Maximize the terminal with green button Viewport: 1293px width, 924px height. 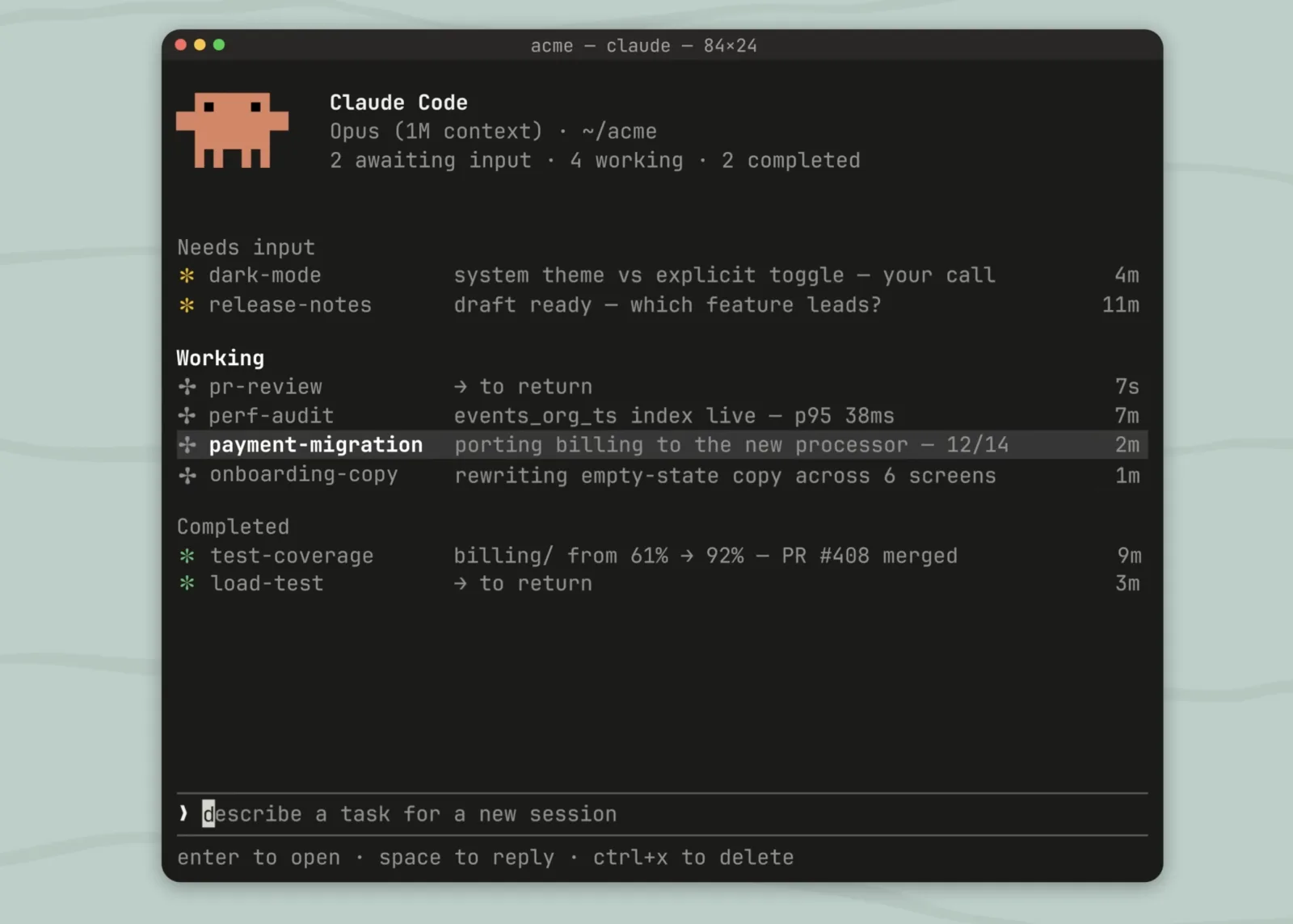219,45
